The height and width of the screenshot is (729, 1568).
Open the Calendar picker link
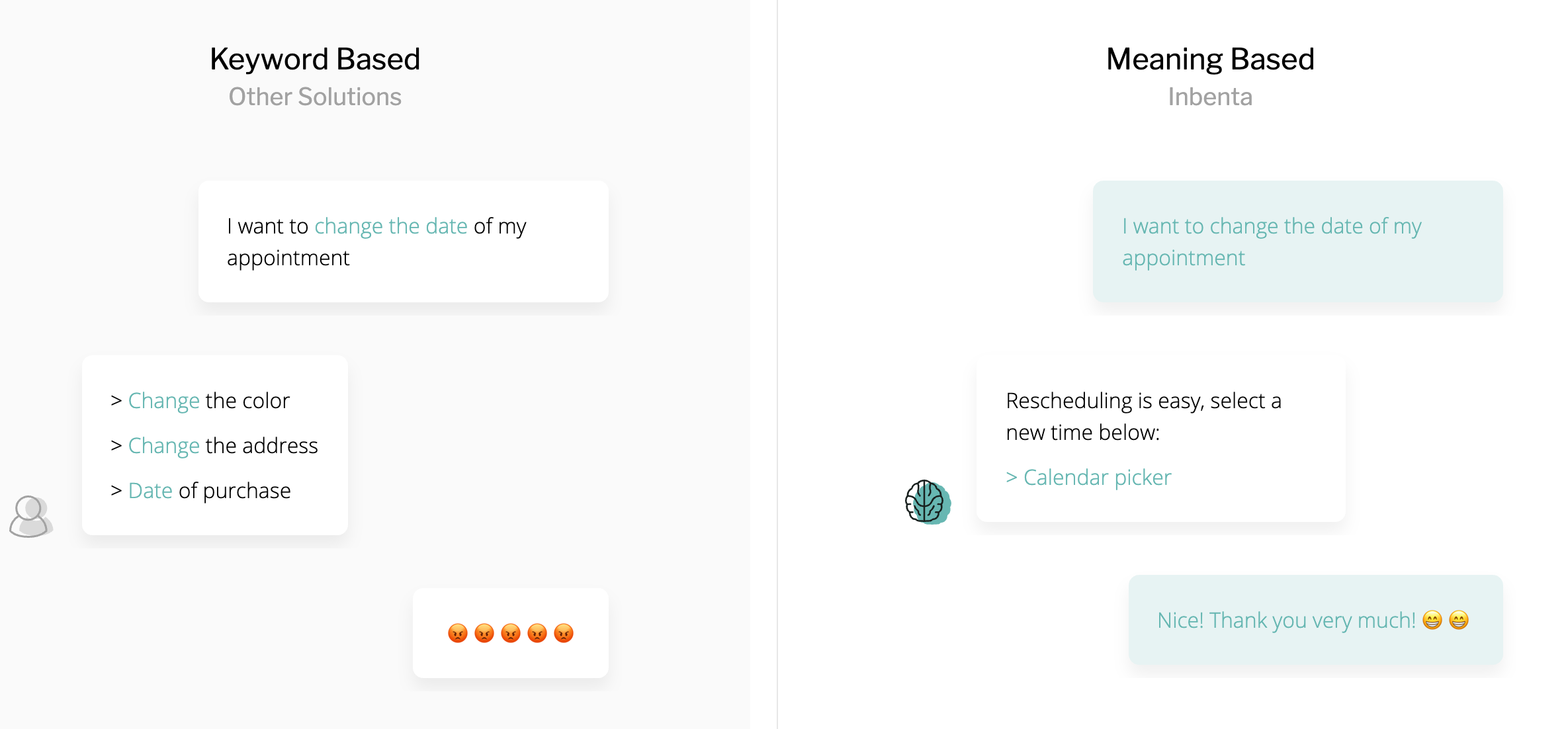[x=1096, y=478]
